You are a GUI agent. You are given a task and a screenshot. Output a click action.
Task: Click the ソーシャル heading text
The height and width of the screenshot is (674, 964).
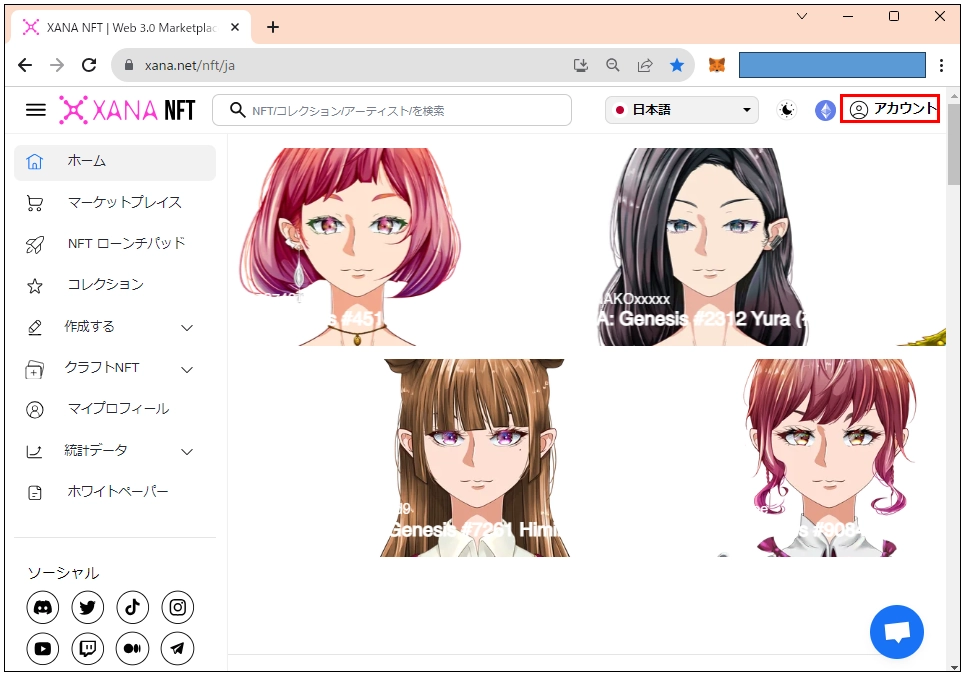coord(63,573)
